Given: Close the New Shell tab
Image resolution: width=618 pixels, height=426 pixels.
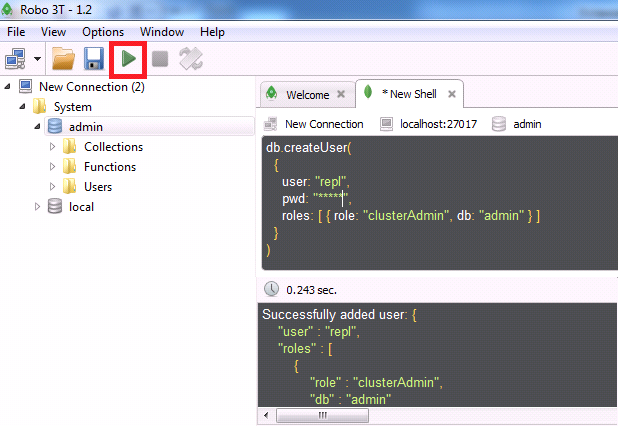Looking at the screenshot, I should 452,94.
